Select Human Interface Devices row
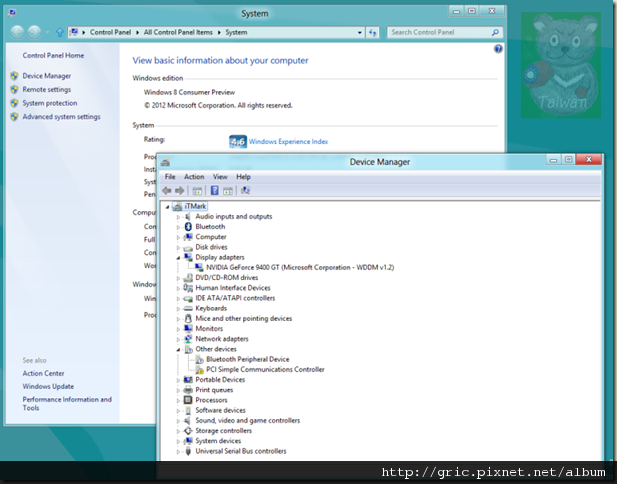 click(233, 288)
